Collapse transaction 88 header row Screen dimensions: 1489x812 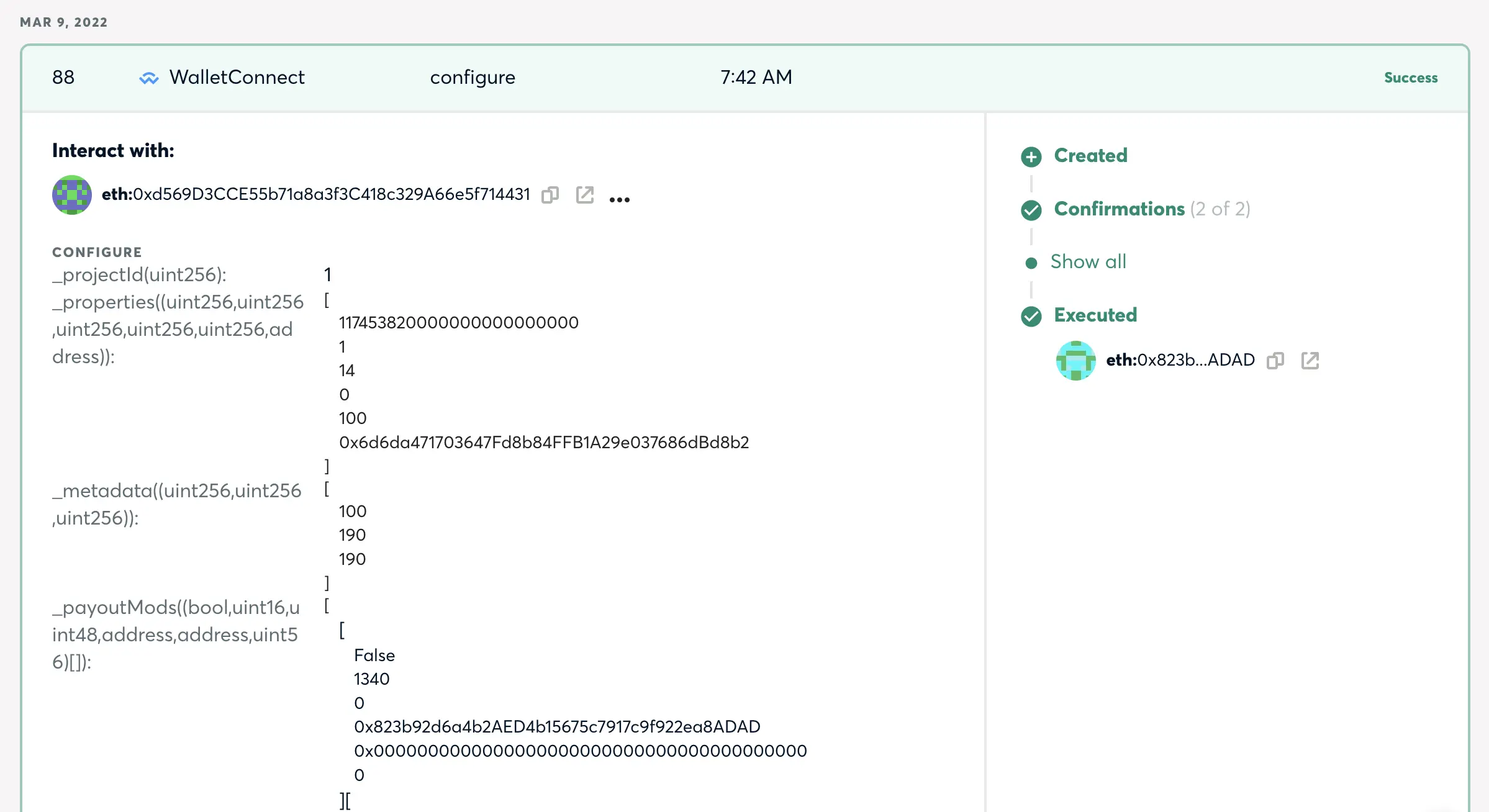click(x=745, y=78)
